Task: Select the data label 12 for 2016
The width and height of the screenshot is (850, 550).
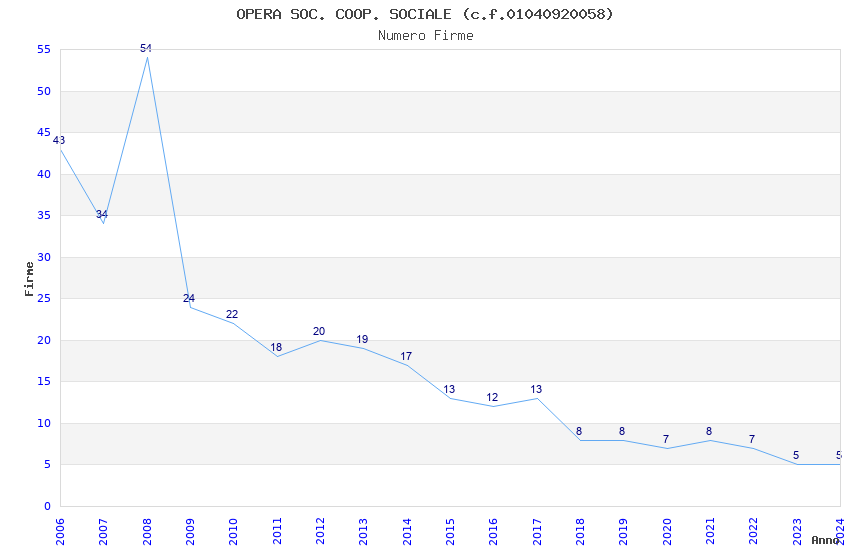Action: tap(492, 397)
